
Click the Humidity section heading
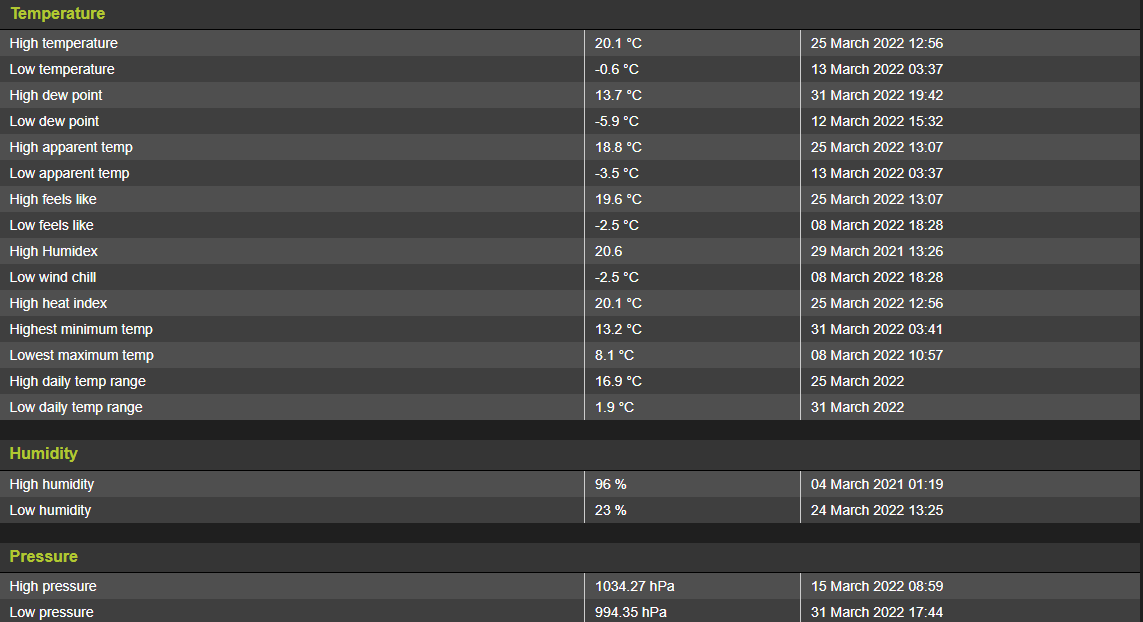tap(43, 453)
